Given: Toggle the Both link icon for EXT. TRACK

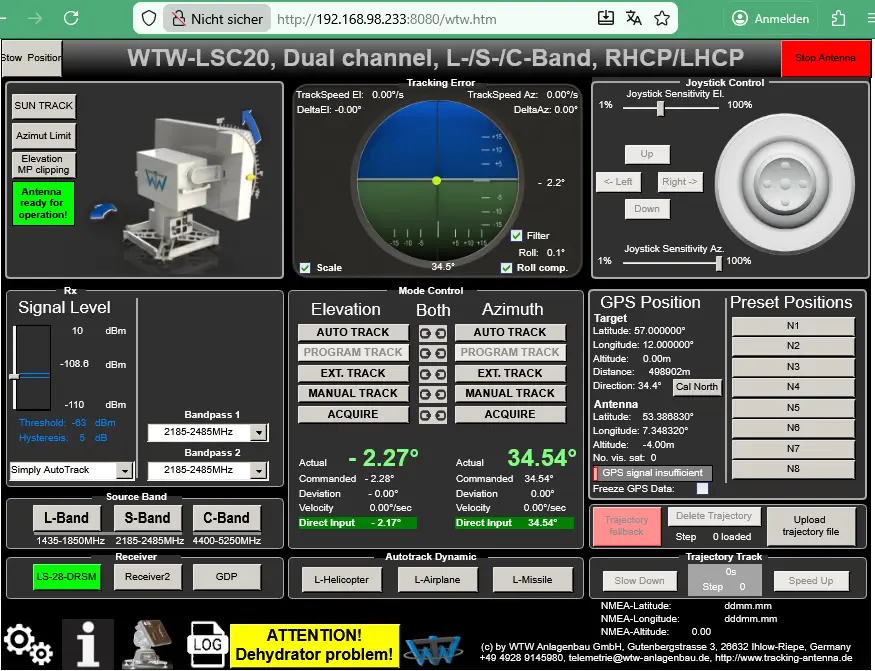Looking at the screenshot, I should point(432,374).
